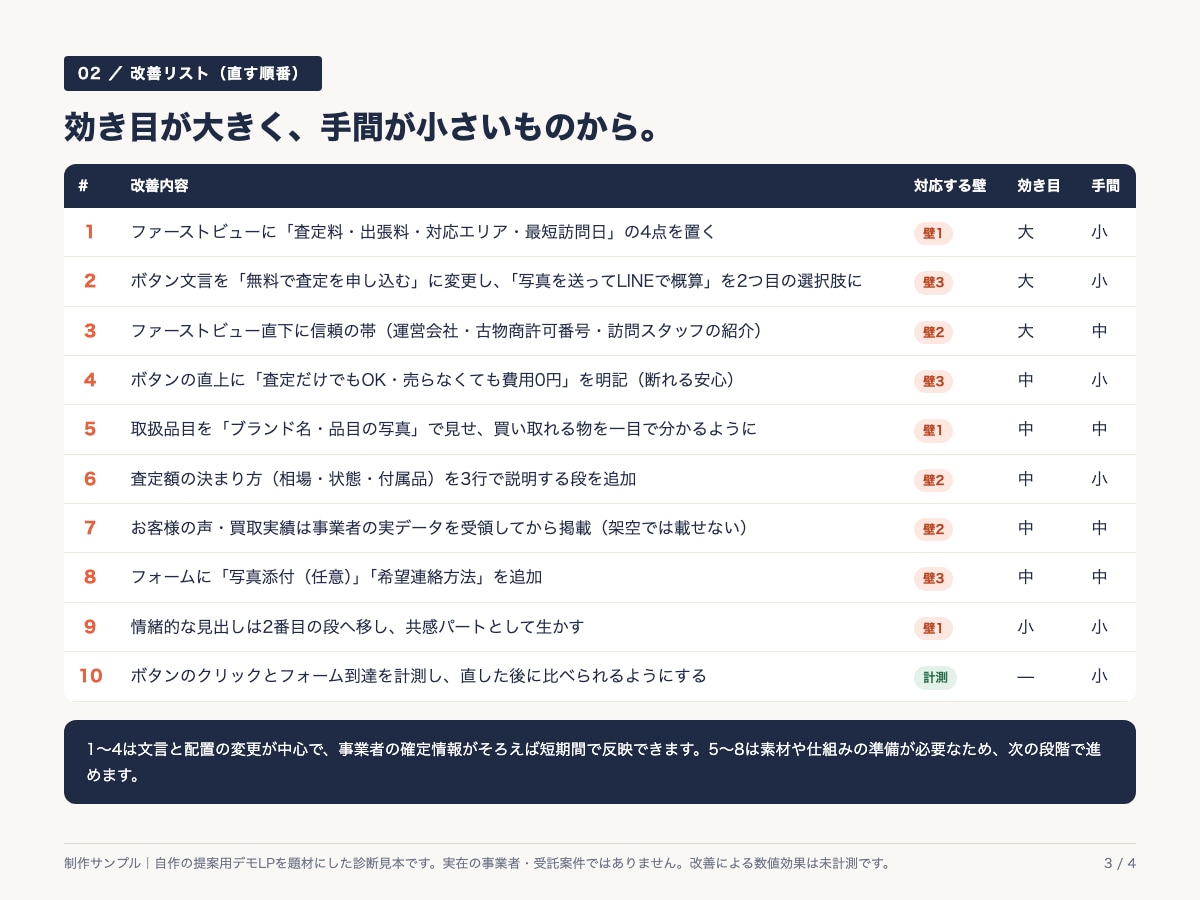Click the "壁1" badge in row 5
Viewport: 1200px width, 900px height.
coord(933,430)
